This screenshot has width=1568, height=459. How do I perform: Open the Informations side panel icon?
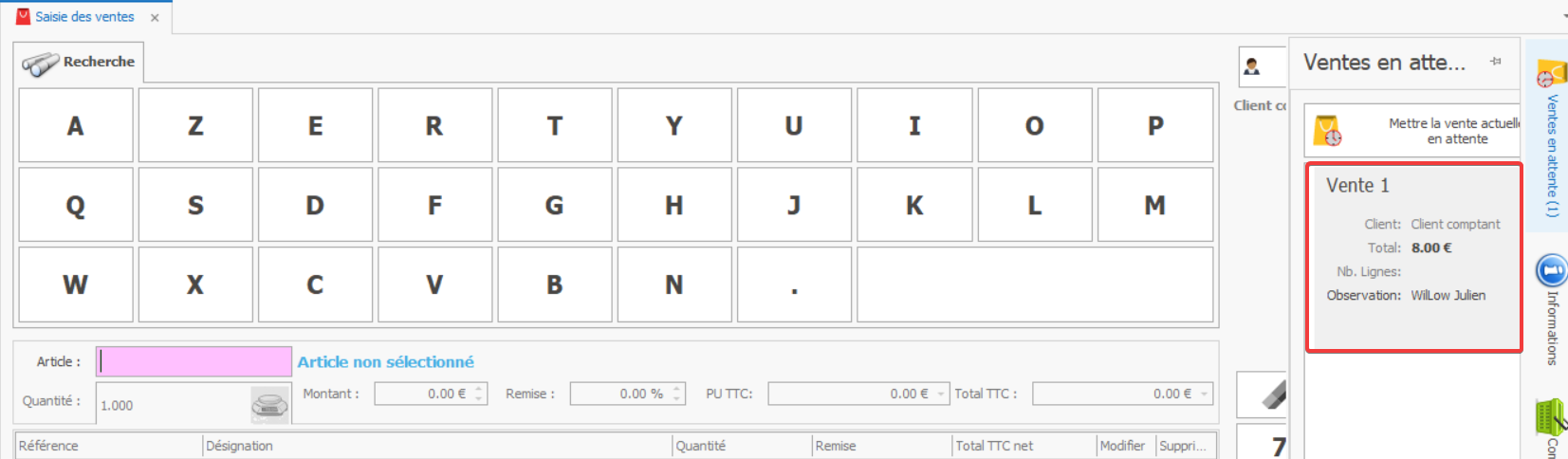(x=1551, y=271)
